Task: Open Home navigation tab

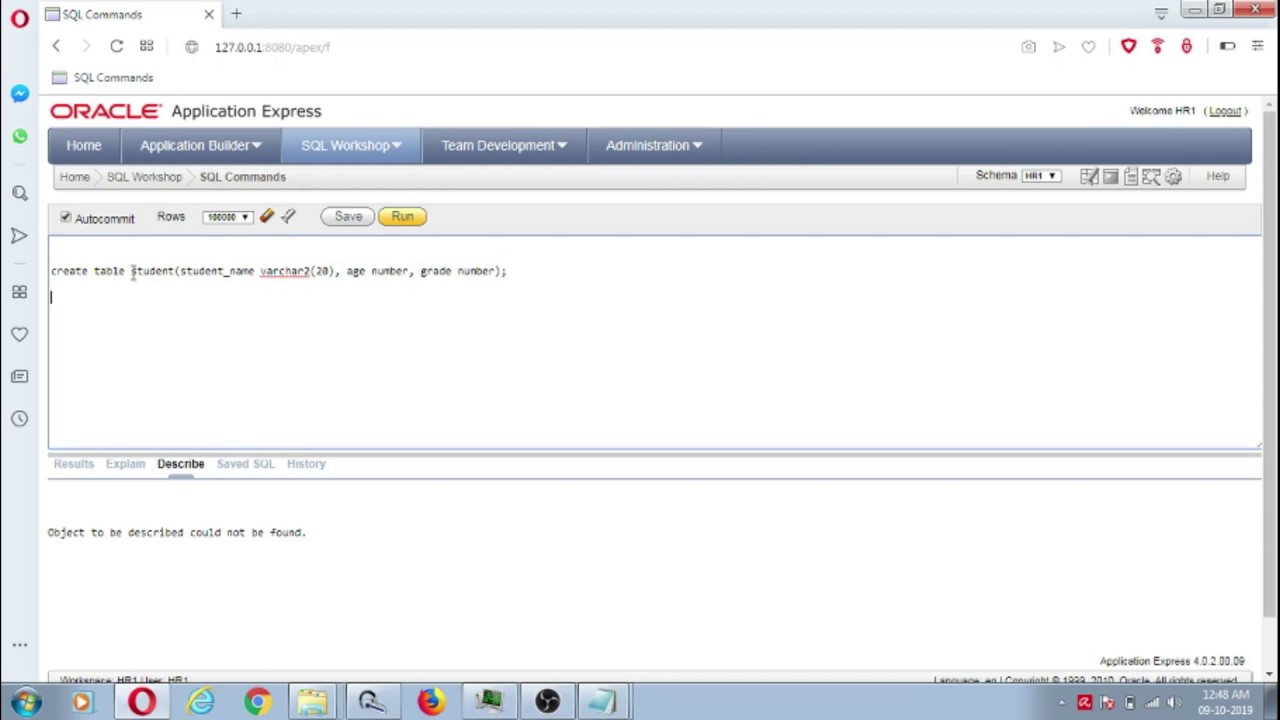Action: point(84,145)
